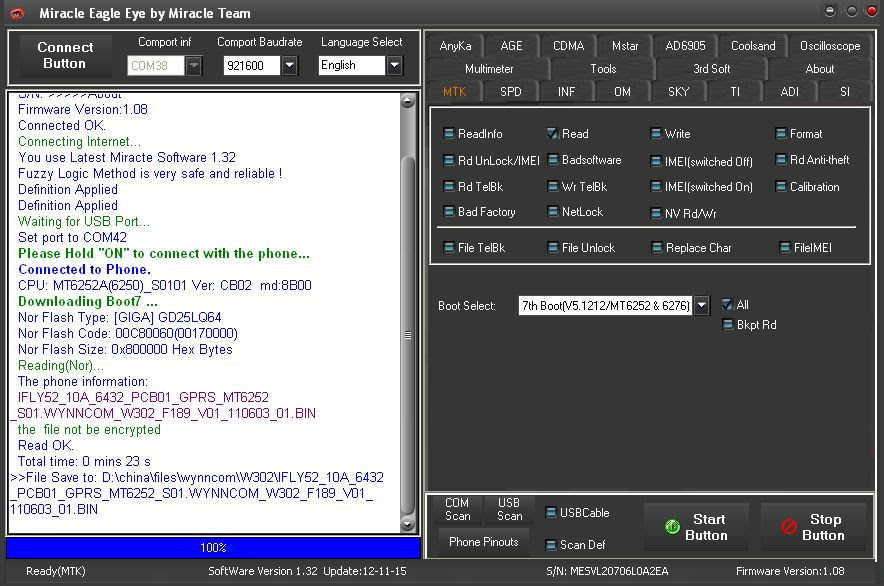Open the Comport Baudrate dropdown

pos(289,65)
